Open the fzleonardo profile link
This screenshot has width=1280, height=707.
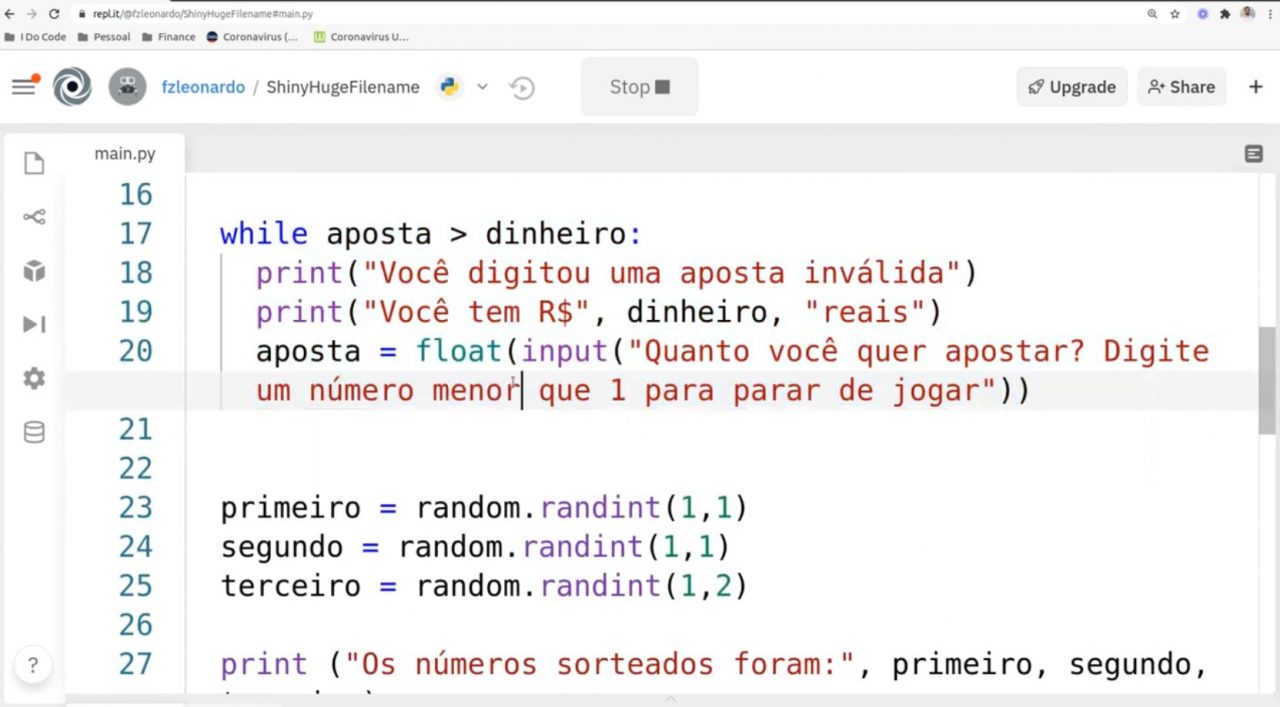pos(203,87)
